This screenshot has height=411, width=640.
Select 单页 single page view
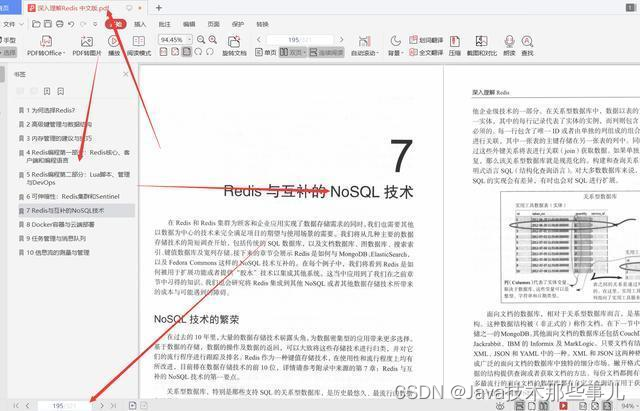(x=266, y=52)
